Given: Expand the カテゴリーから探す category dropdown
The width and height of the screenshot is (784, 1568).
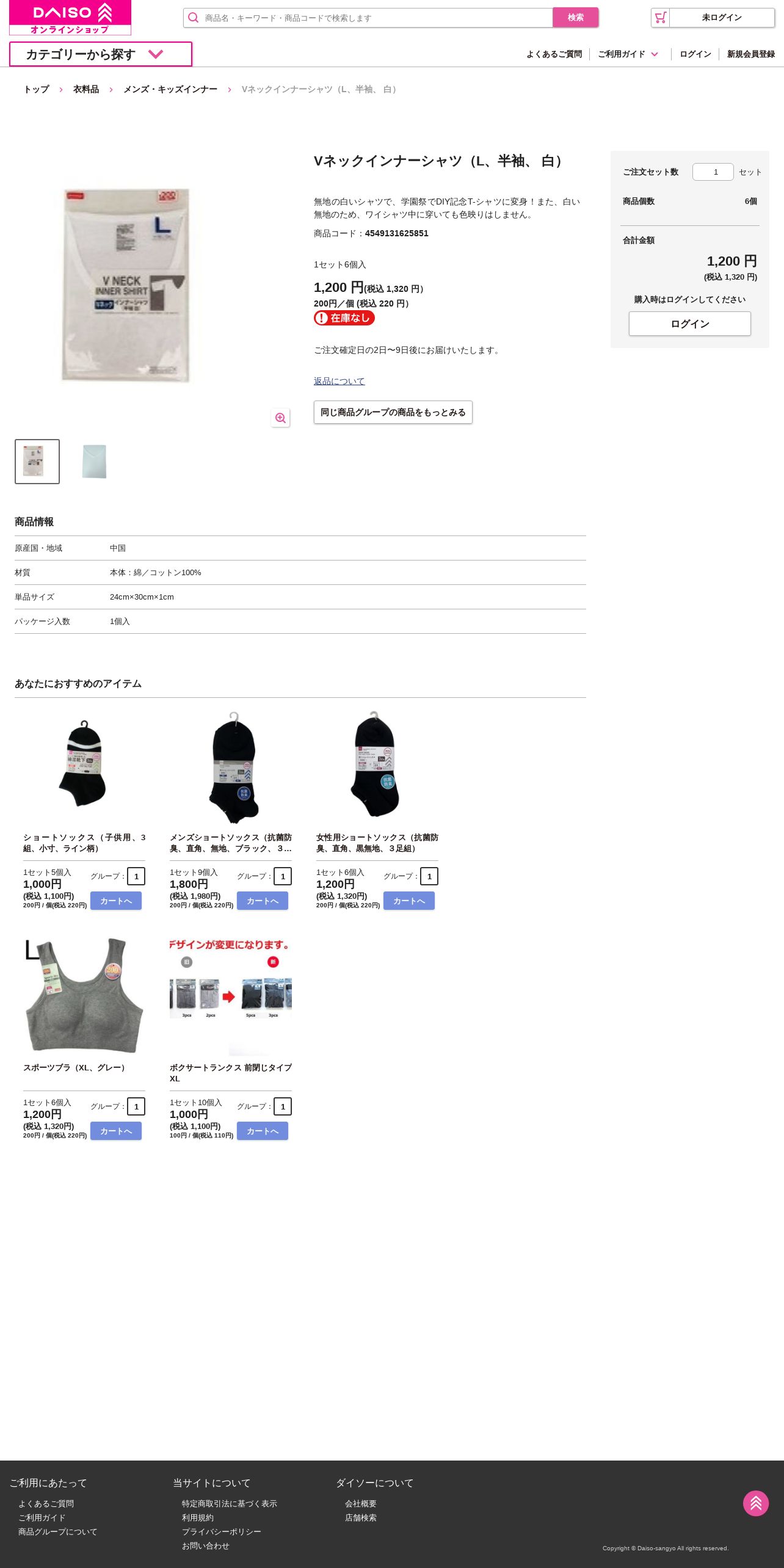Looking at the screenshot, I should [101, 54].
